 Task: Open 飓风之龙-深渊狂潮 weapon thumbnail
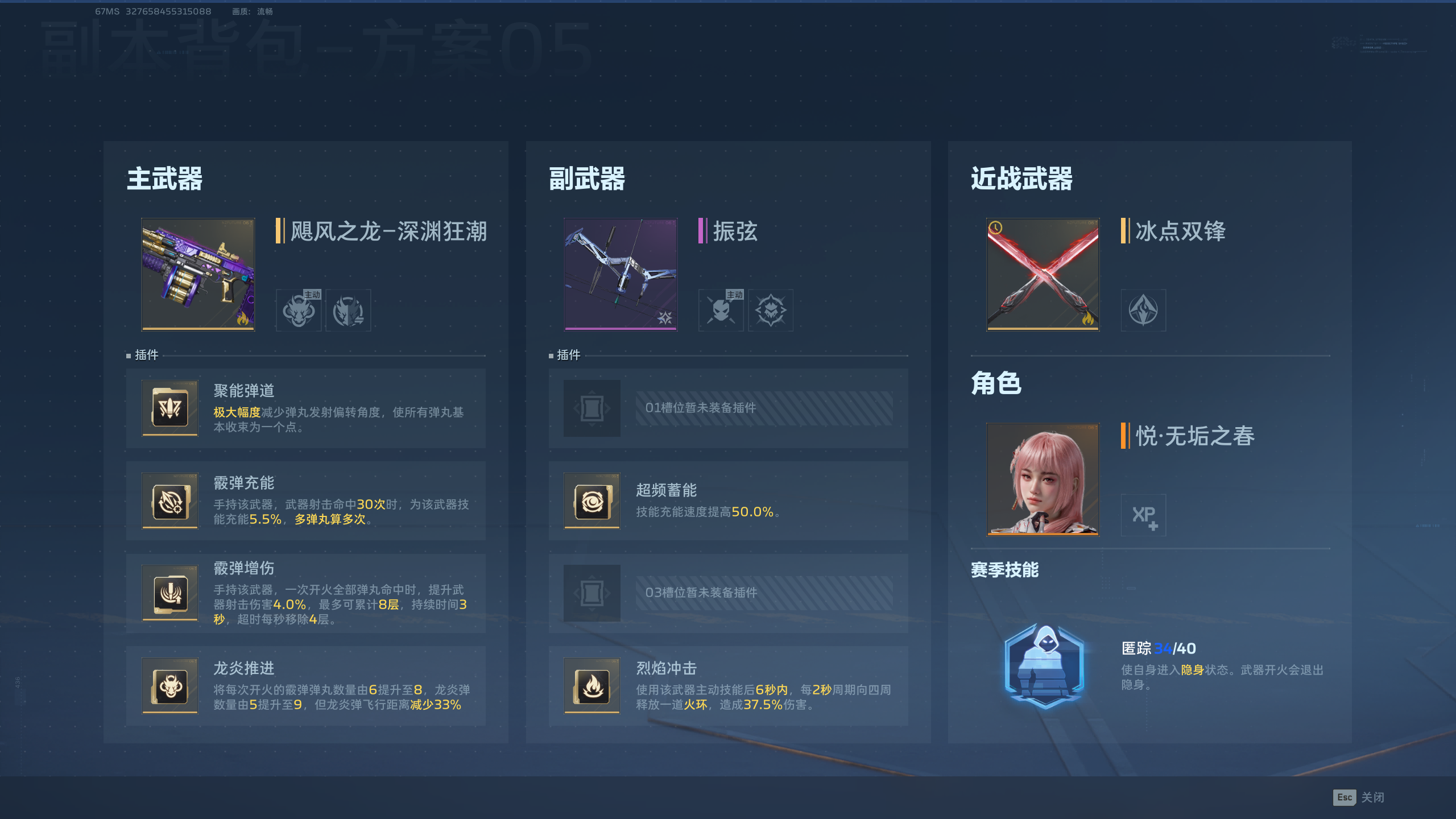coord(198,274)
